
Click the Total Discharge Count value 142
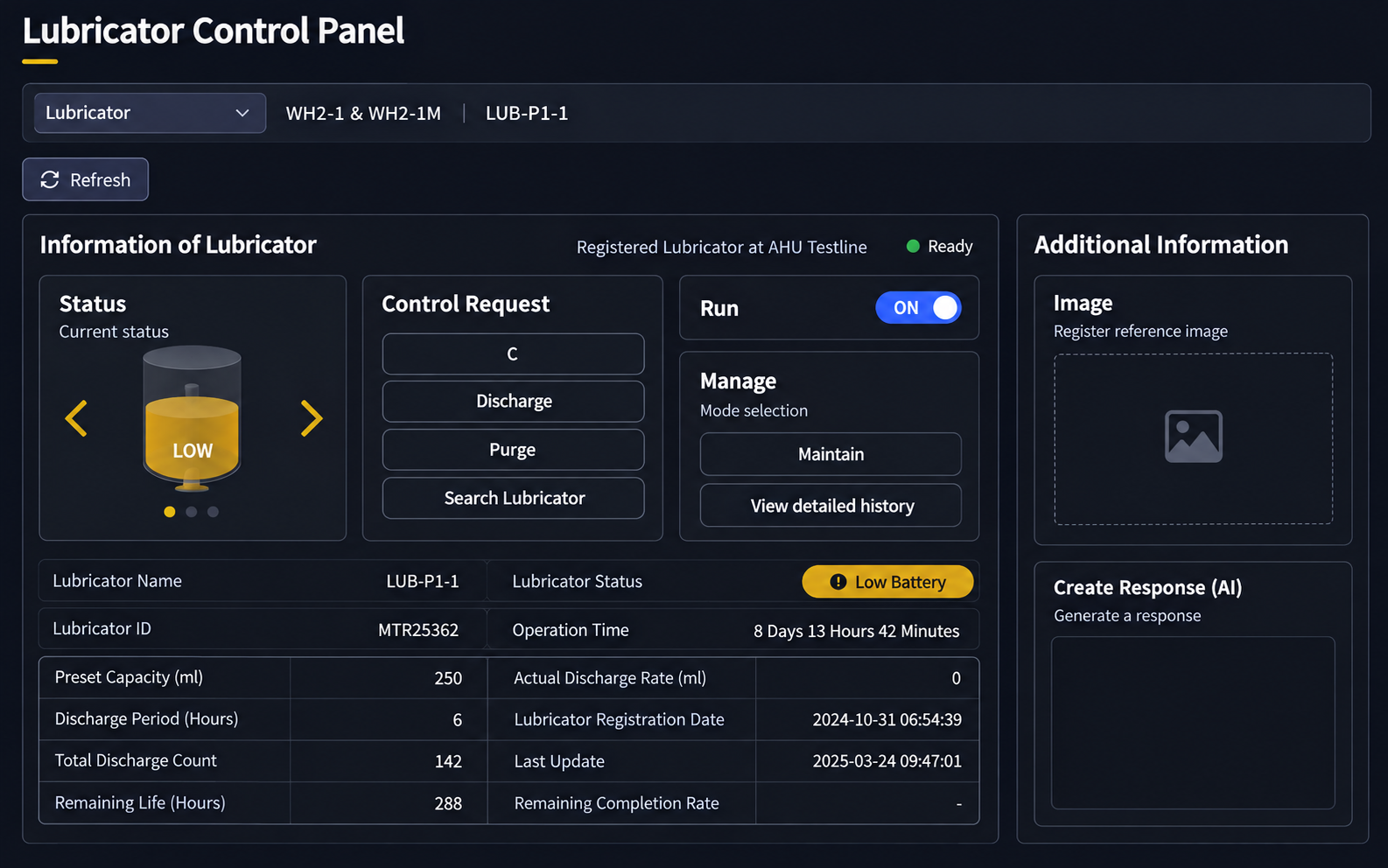pos(448,761)
